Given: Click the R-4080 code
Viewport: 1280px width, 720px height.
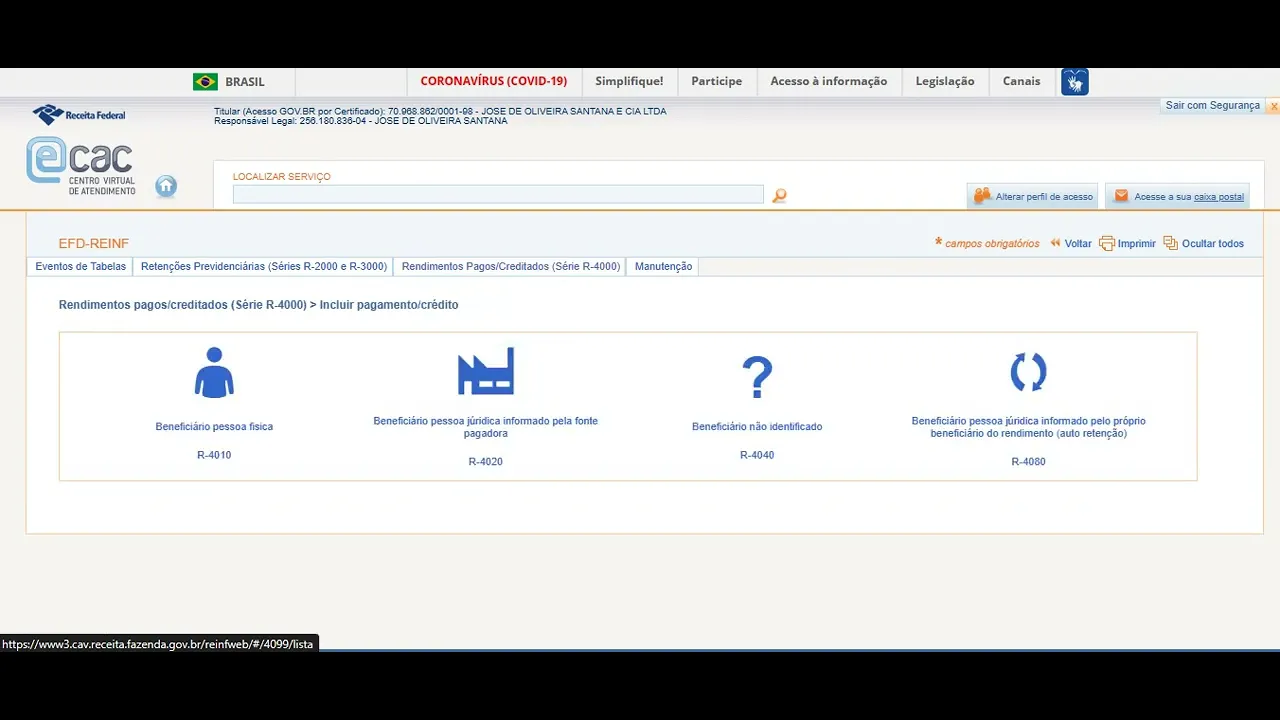Looking at the screenshot, I should pyautogui.click(x=1028, y=462).
